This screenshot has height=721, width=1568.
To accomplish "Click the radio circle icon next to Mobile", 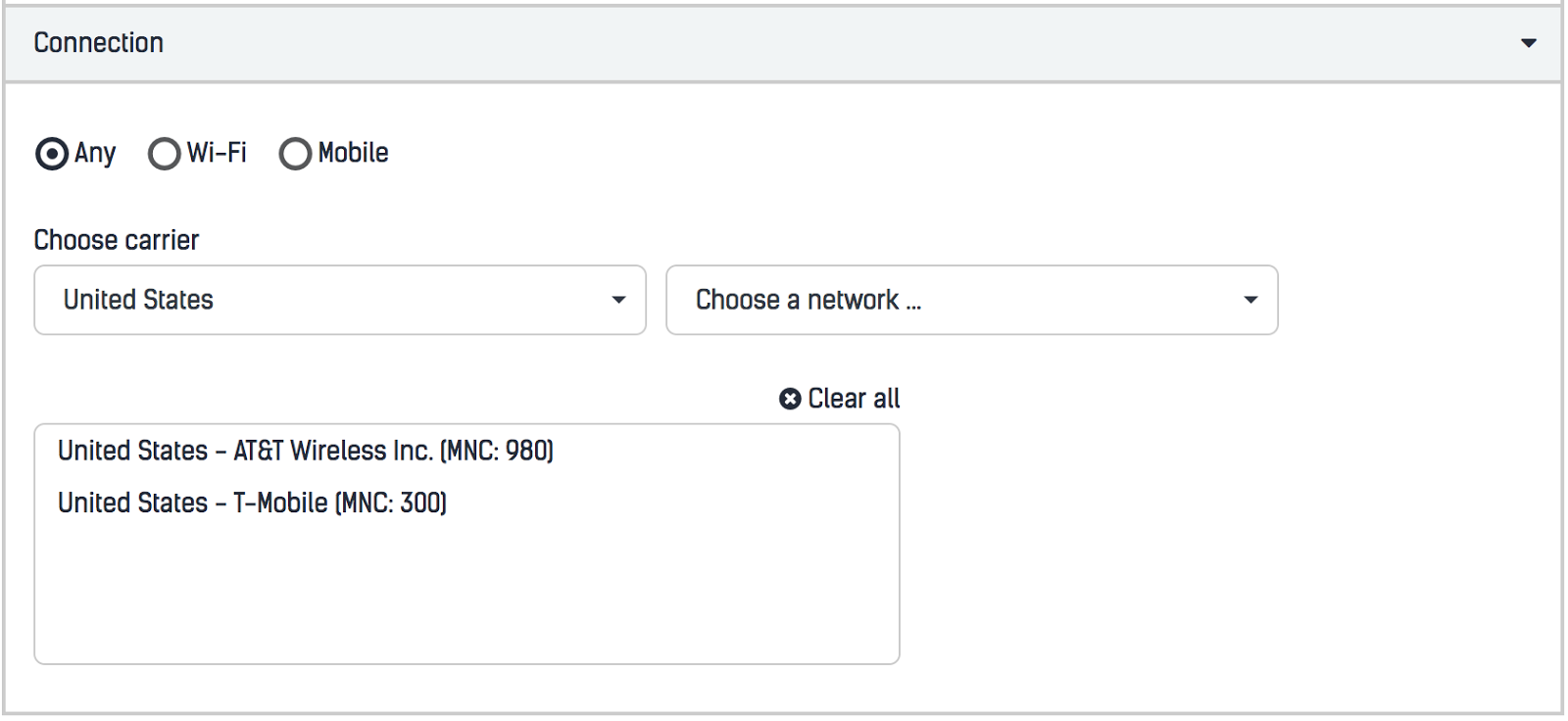I will [x=295, y=154].
